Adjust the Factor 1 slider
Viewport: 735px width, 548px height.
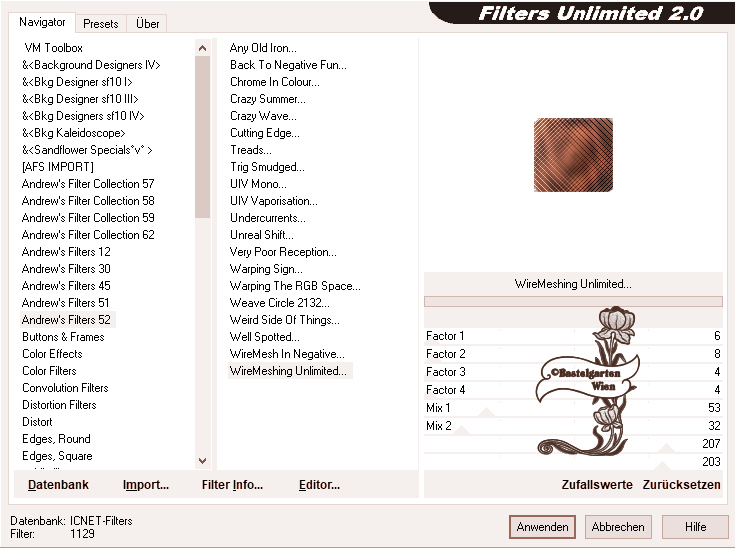point(573,336)
